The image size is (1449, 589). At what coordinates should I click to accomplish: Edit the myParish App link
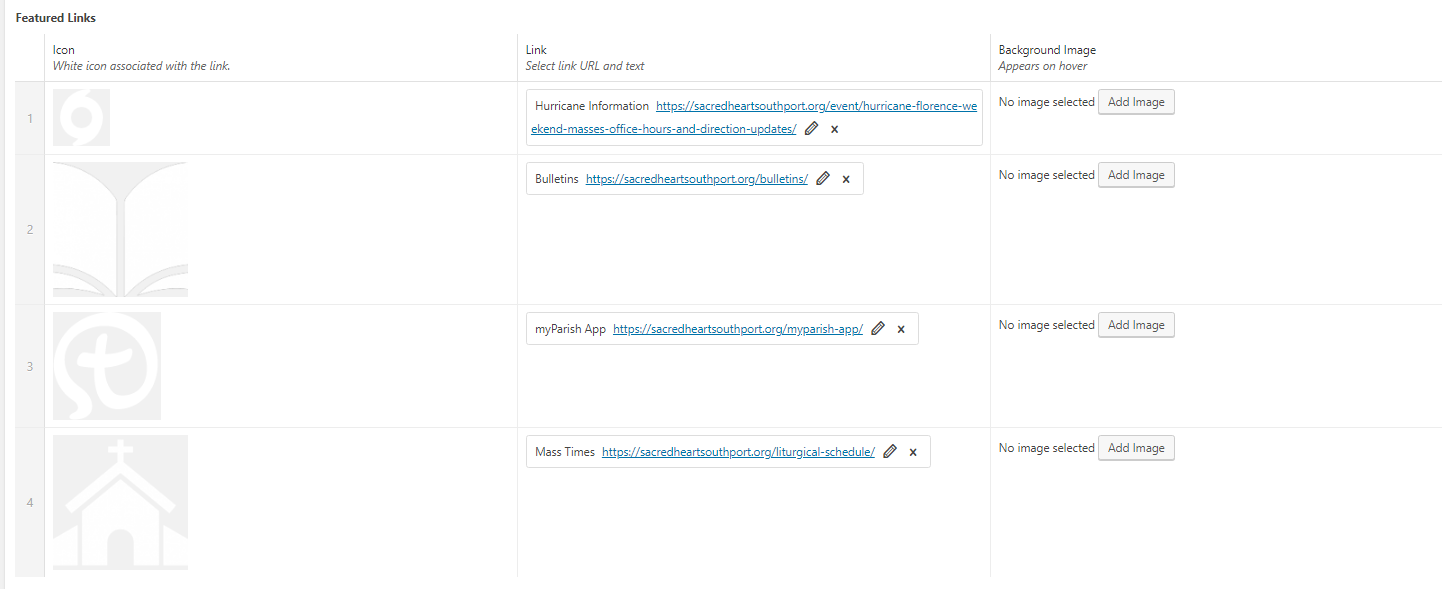(879, 329)
